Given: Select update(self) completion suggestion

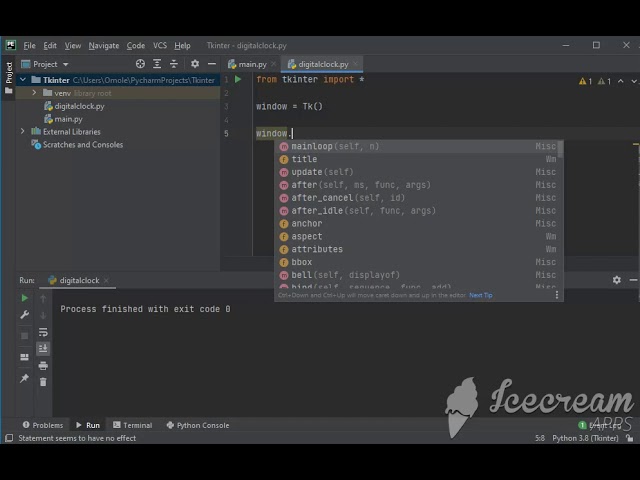Looking at the screenshot, I should click(x=416, y=172).
